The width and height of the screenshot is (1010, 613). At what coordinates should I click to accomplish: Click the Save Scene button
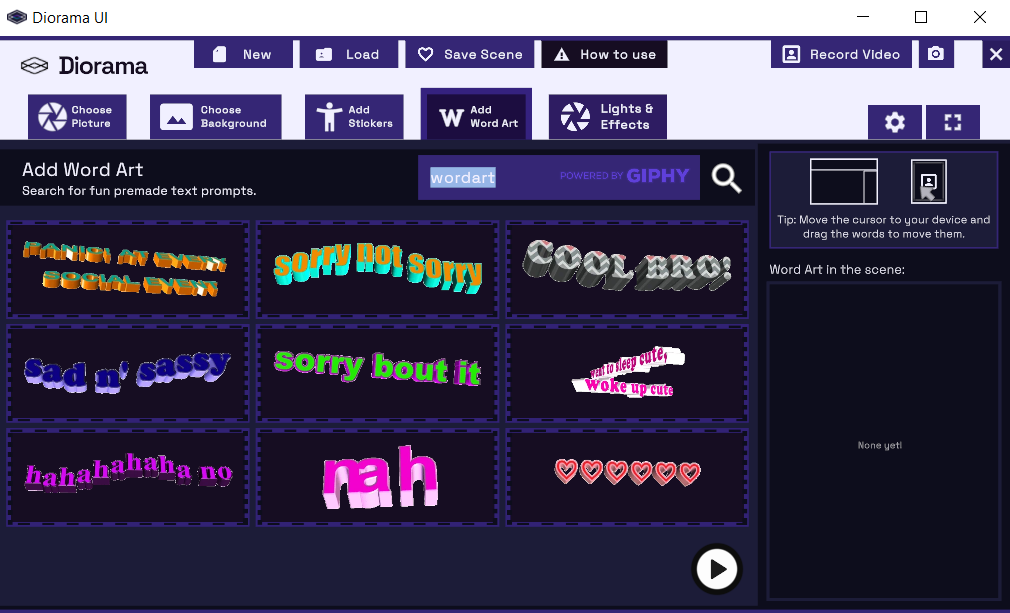tap(469, 54)
